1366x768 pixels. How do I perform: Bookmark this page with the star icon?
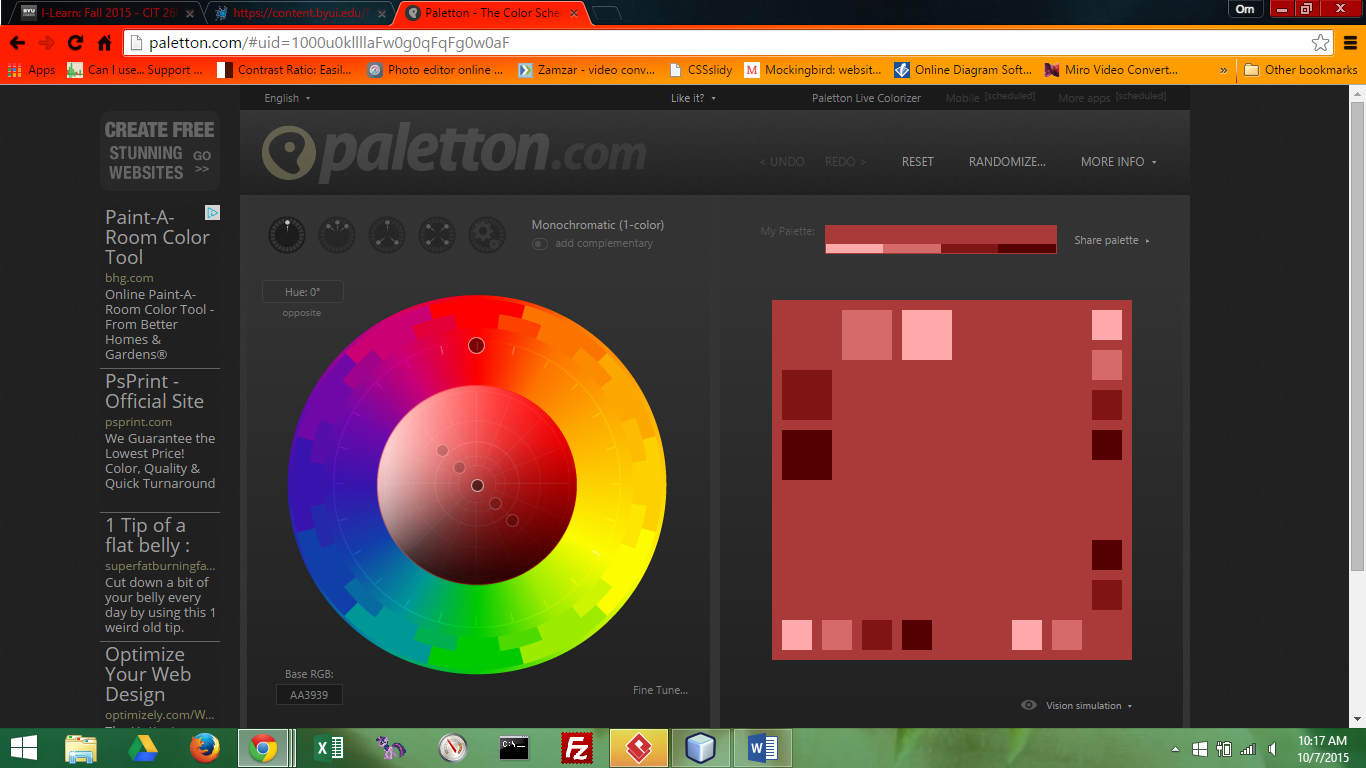pos(1321,43)
